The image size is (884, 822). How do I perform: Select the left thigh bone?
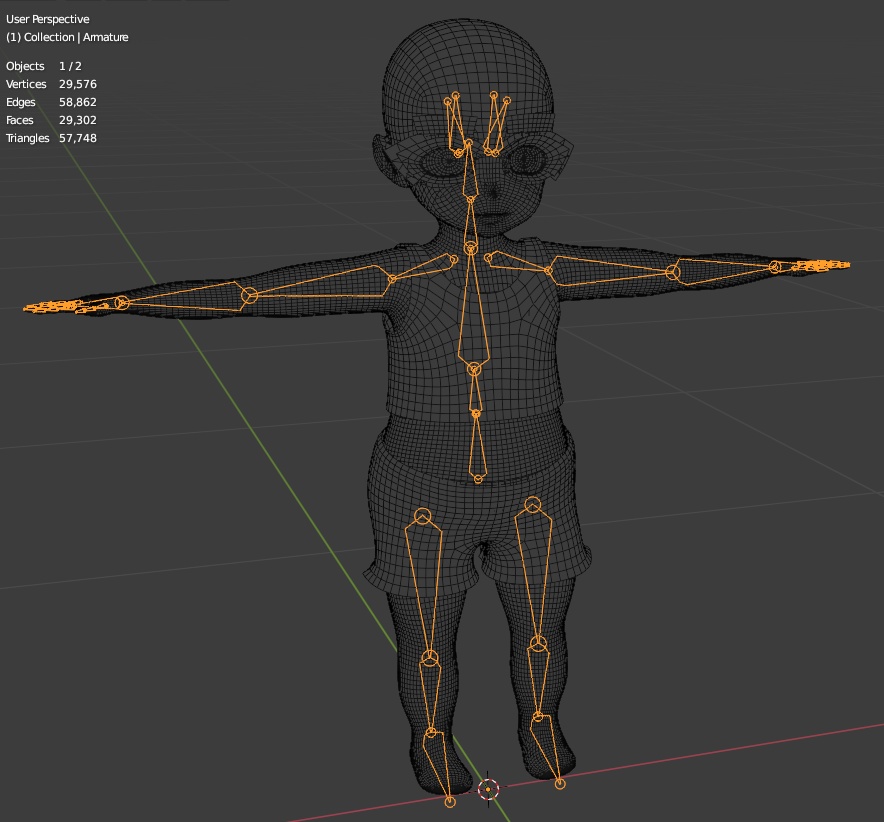click(535, 570)
